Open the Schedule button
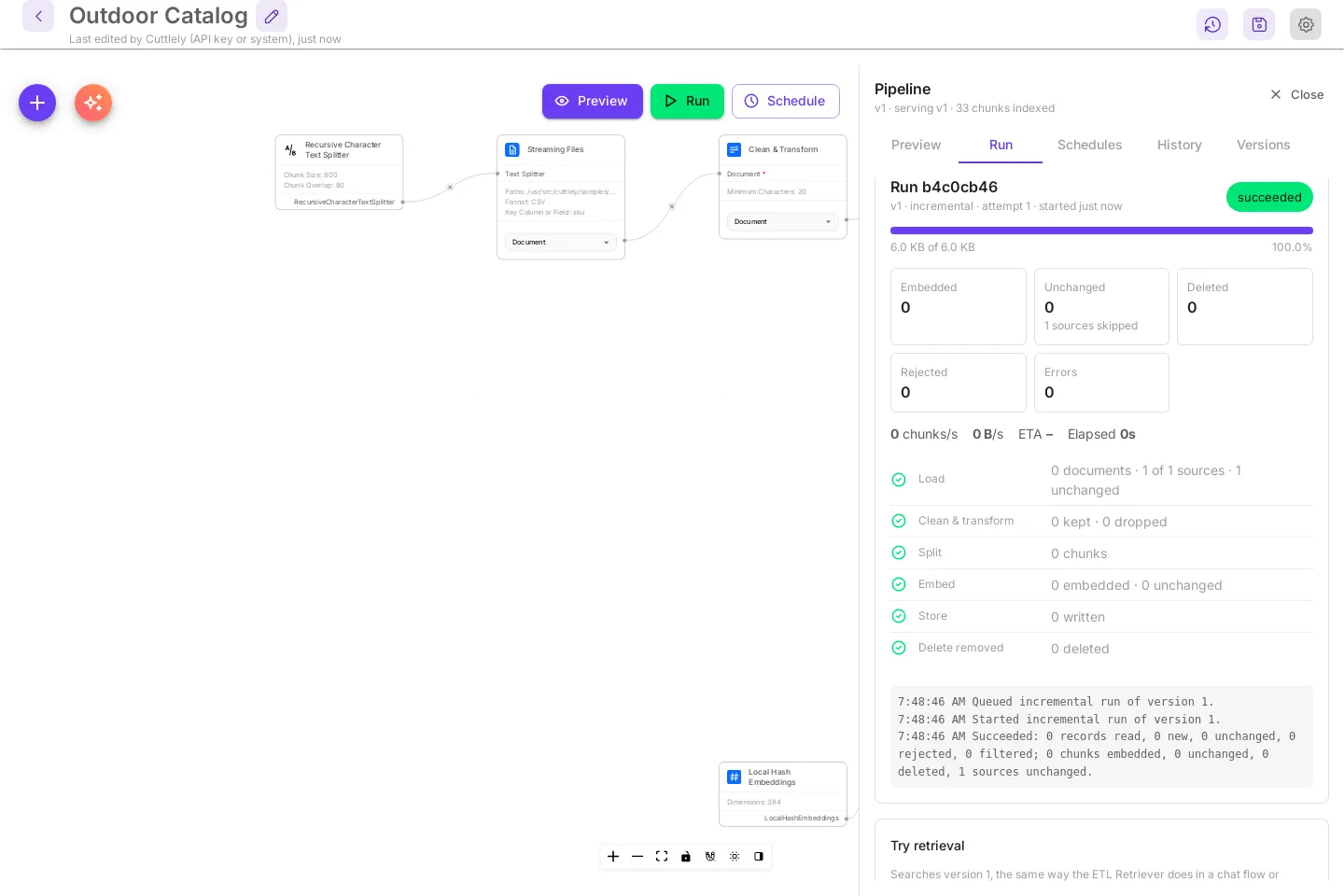 (x=786, y=101)
